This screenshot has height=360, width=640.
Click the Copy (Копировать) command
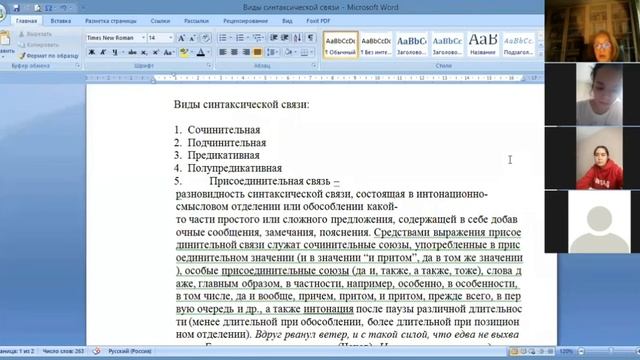click(x=39, y=45)
